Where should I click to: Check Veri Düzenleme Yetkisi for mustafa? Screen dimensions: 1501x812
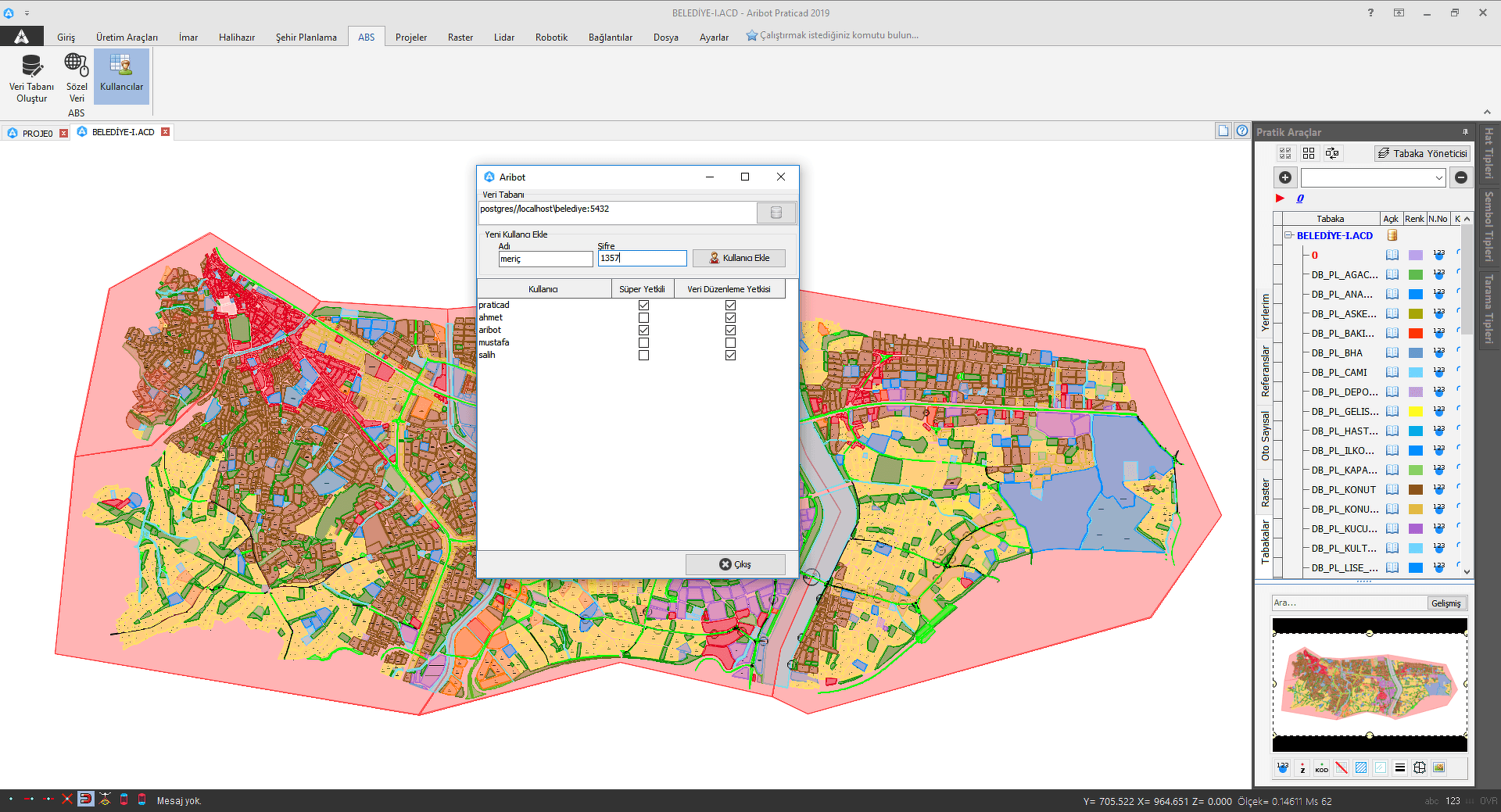[x=730, y=343]
